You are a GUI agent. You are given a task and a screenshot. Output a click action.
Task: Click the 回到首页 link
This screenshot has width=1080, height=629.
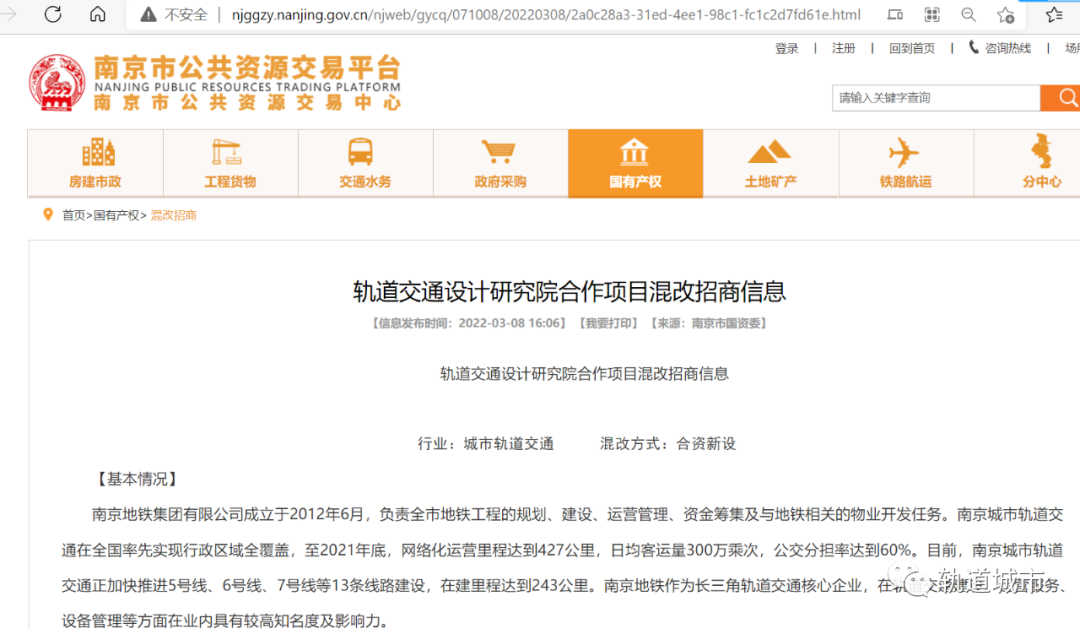click(x=912, y=48)
